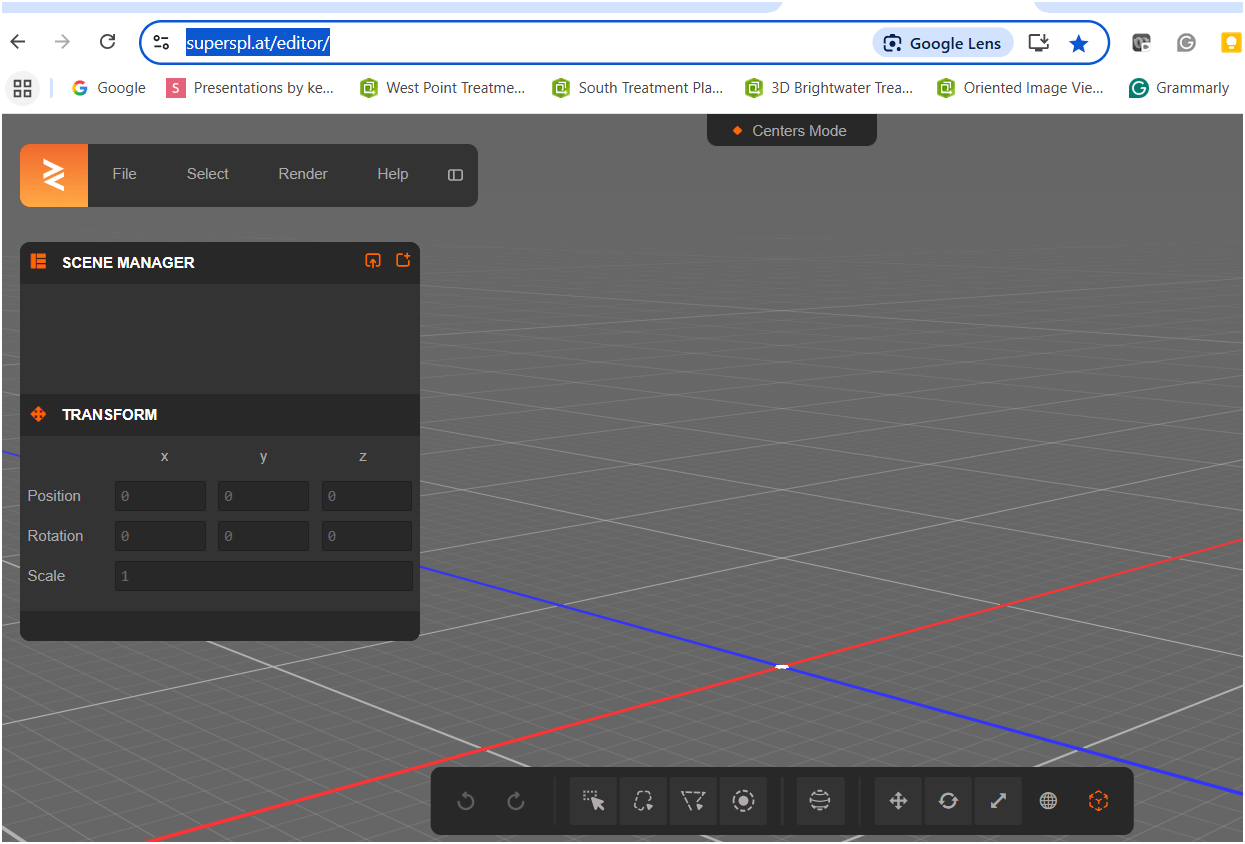
Task: Select the sphere selection tool
Action: pyautogui.click(x=820, y=801)
